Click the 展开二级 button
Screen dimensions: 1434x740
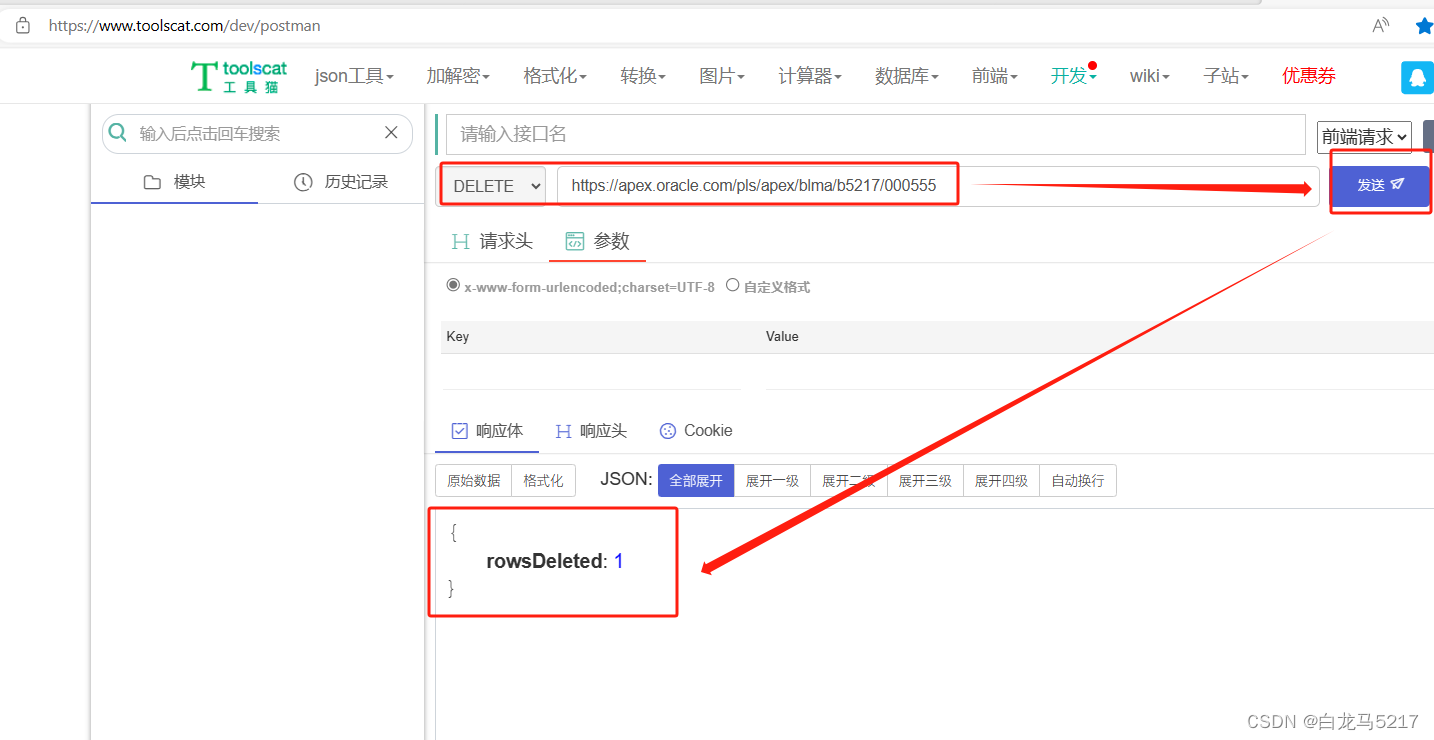point(849,481)
